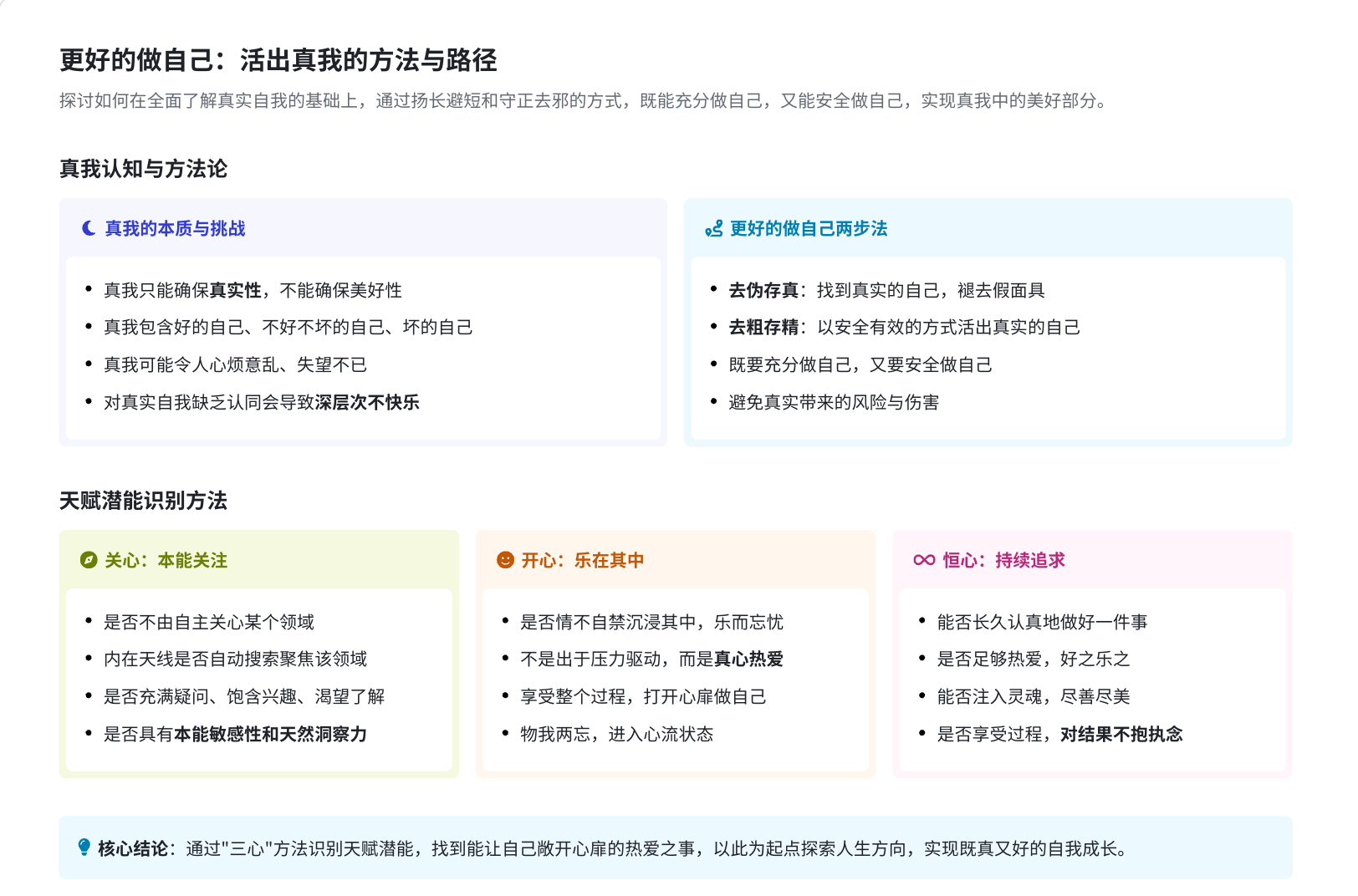Image resolution: width=1358 pixels, height=896 pixels.
Task: Click the bold phrase 深层次不快乐
Action: coord(366,402)
